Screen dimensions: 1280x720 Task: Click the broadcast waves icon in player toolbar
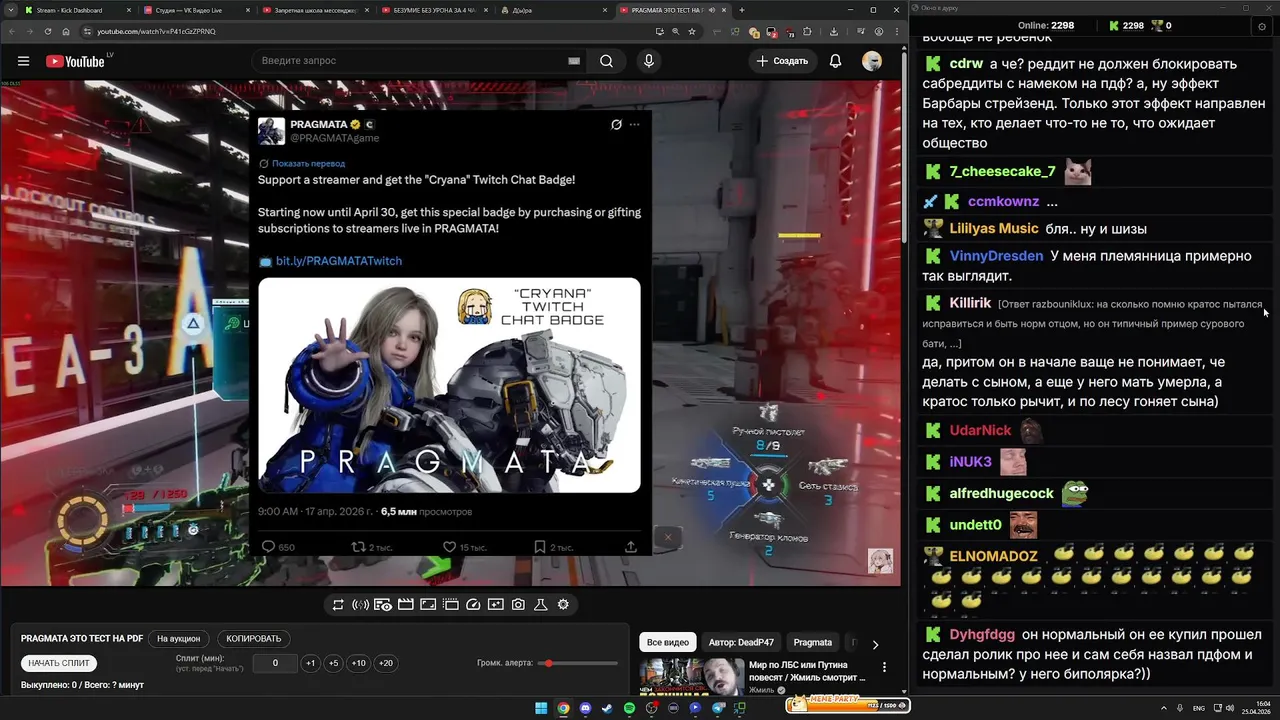coord(361,604)
